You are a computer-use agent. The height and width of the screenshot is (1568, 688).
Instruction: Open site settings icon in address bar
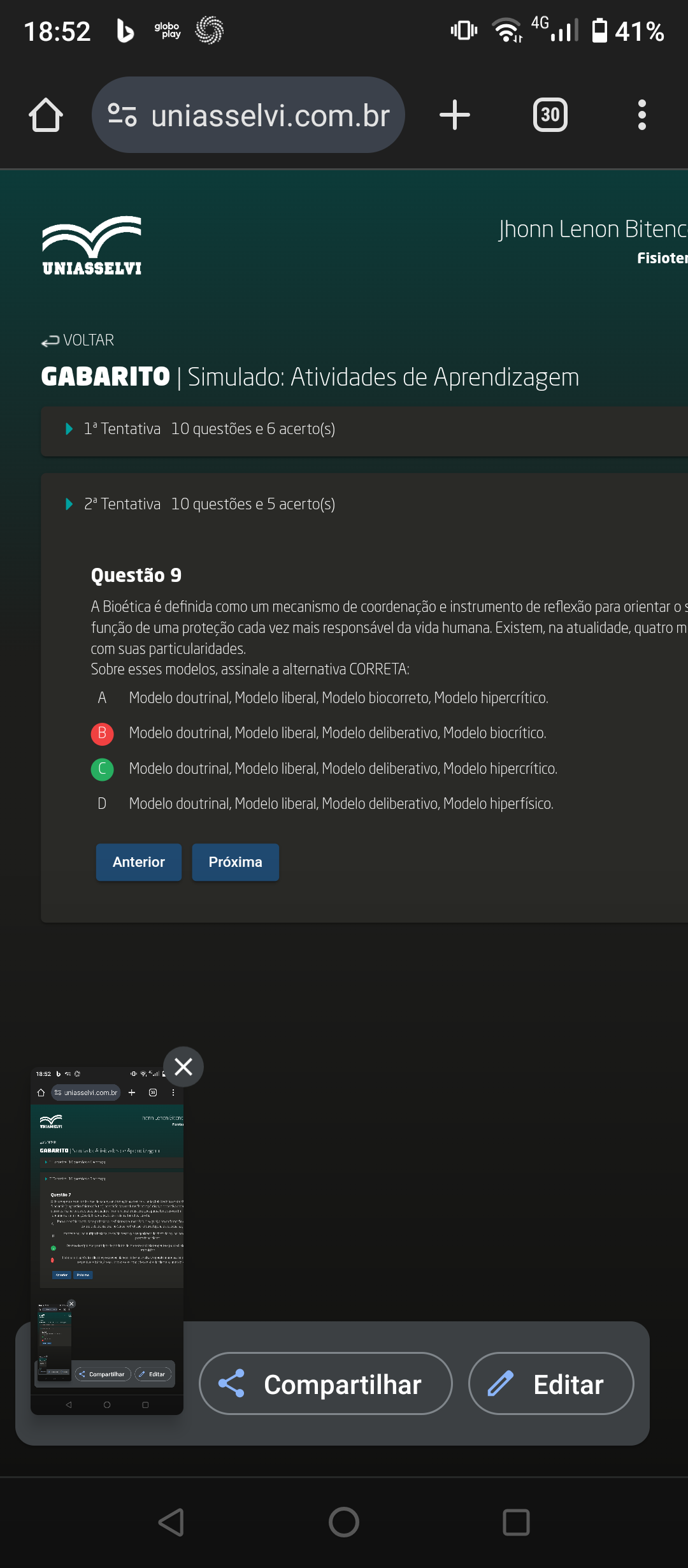[122, 115]
